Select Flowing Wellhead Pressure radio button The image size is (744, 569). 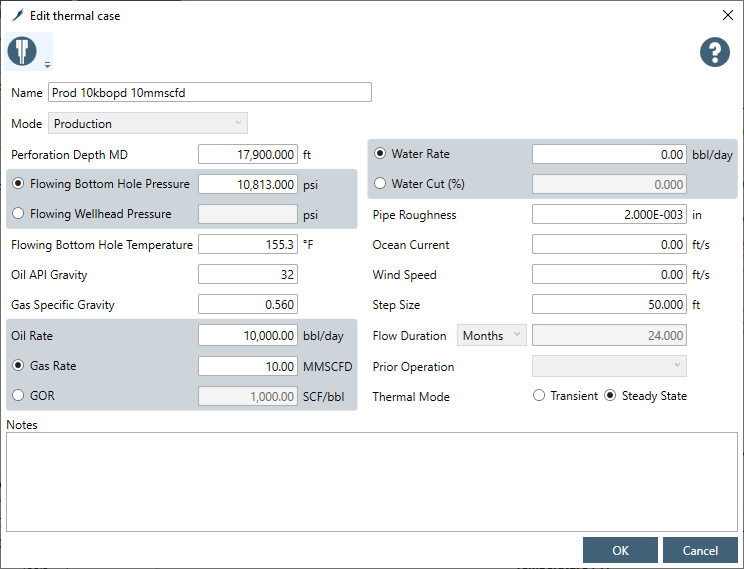tap(18, 214)
